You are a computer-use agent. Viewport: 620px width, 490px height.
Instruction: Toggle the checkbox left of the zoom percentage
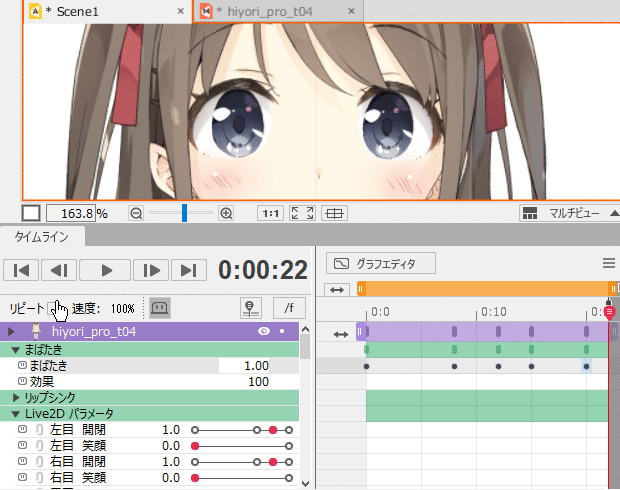[x=31, y=213]
